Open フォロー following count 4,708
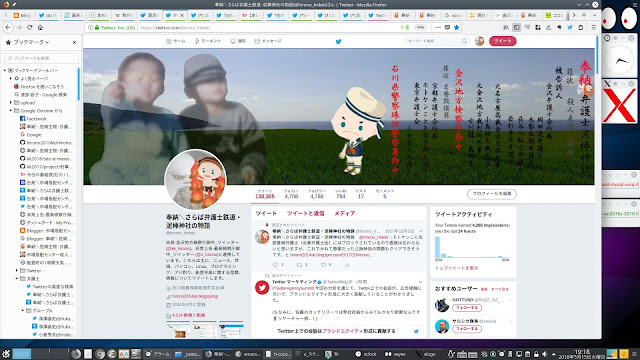The width and height of the screenshot is (640, 360). (291, 194)
